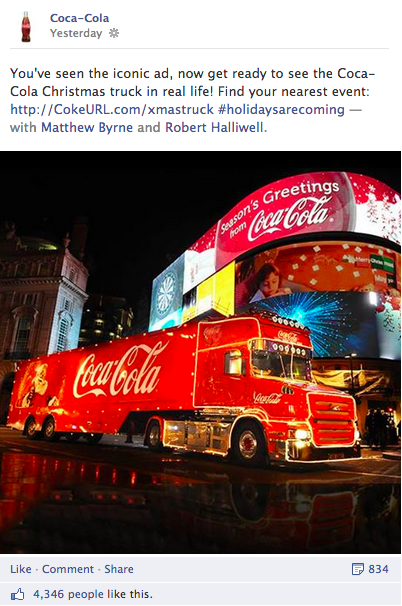The image size is (402, 606).
Task: View the 834 comments count
Action: 378,569
